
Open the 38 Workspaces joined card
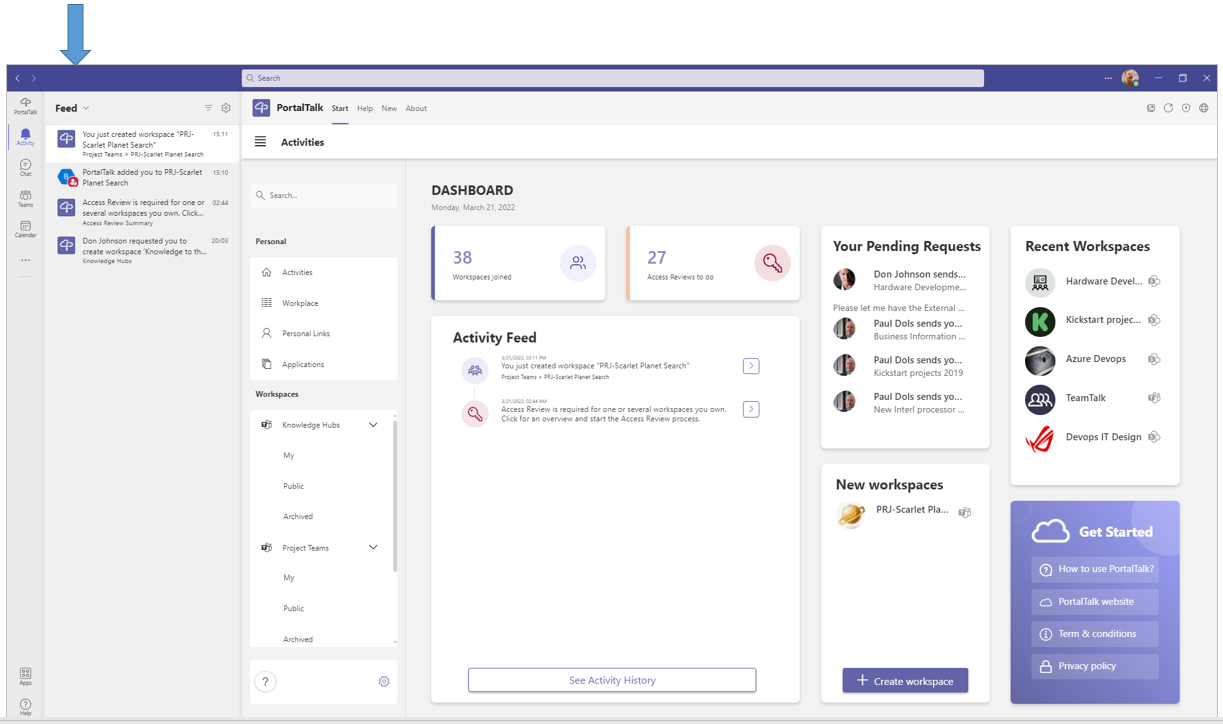click(x=518, y=263)
